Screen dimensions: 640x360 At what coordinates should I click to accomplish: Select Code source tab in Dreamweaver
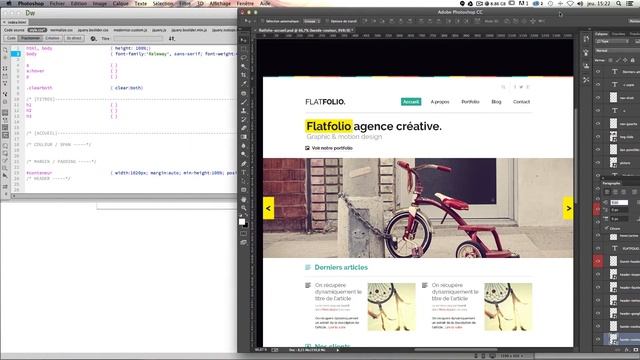pos(14,30)
